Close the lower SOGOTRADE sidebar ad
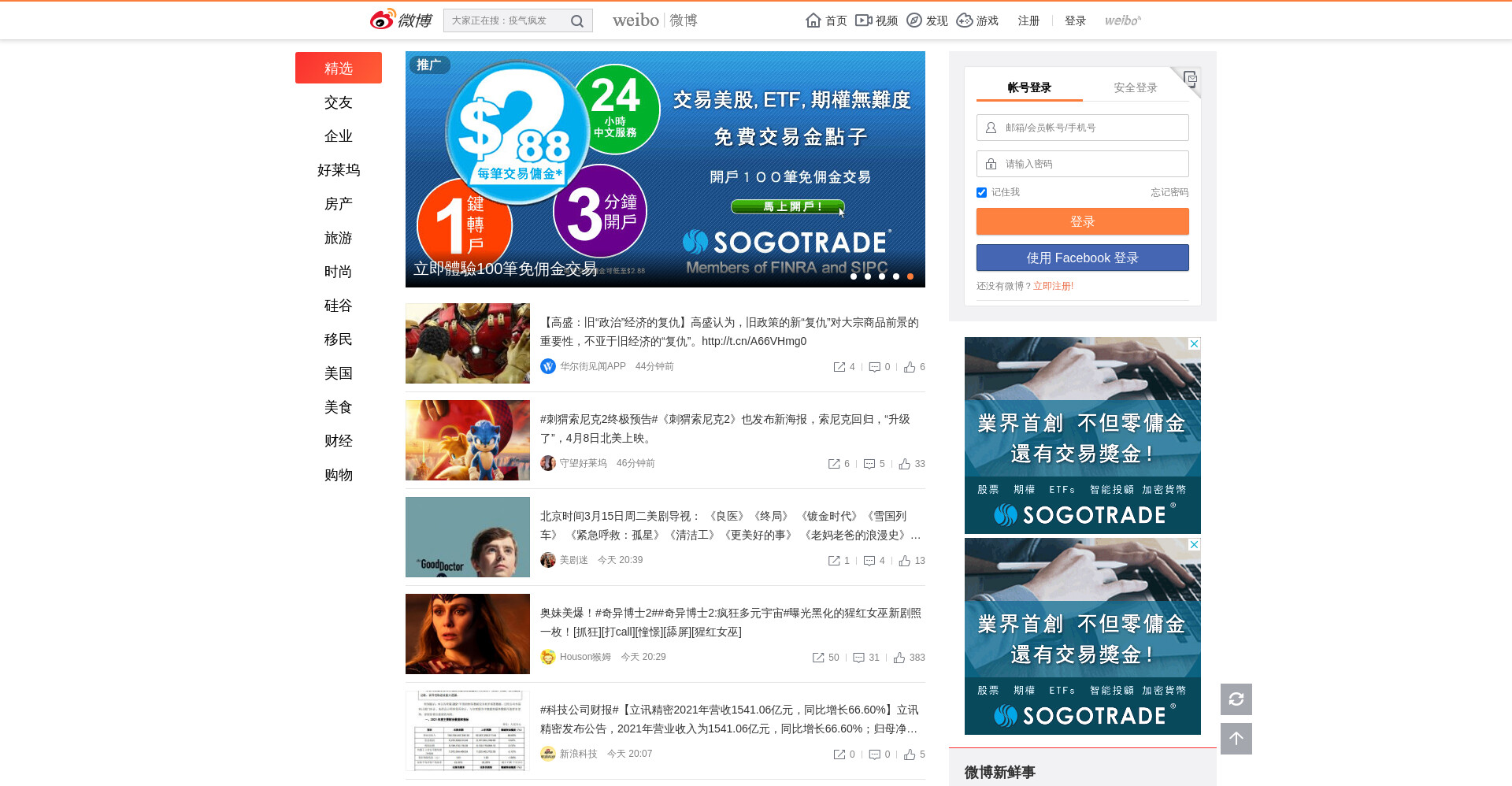 tap(1194, 544)
